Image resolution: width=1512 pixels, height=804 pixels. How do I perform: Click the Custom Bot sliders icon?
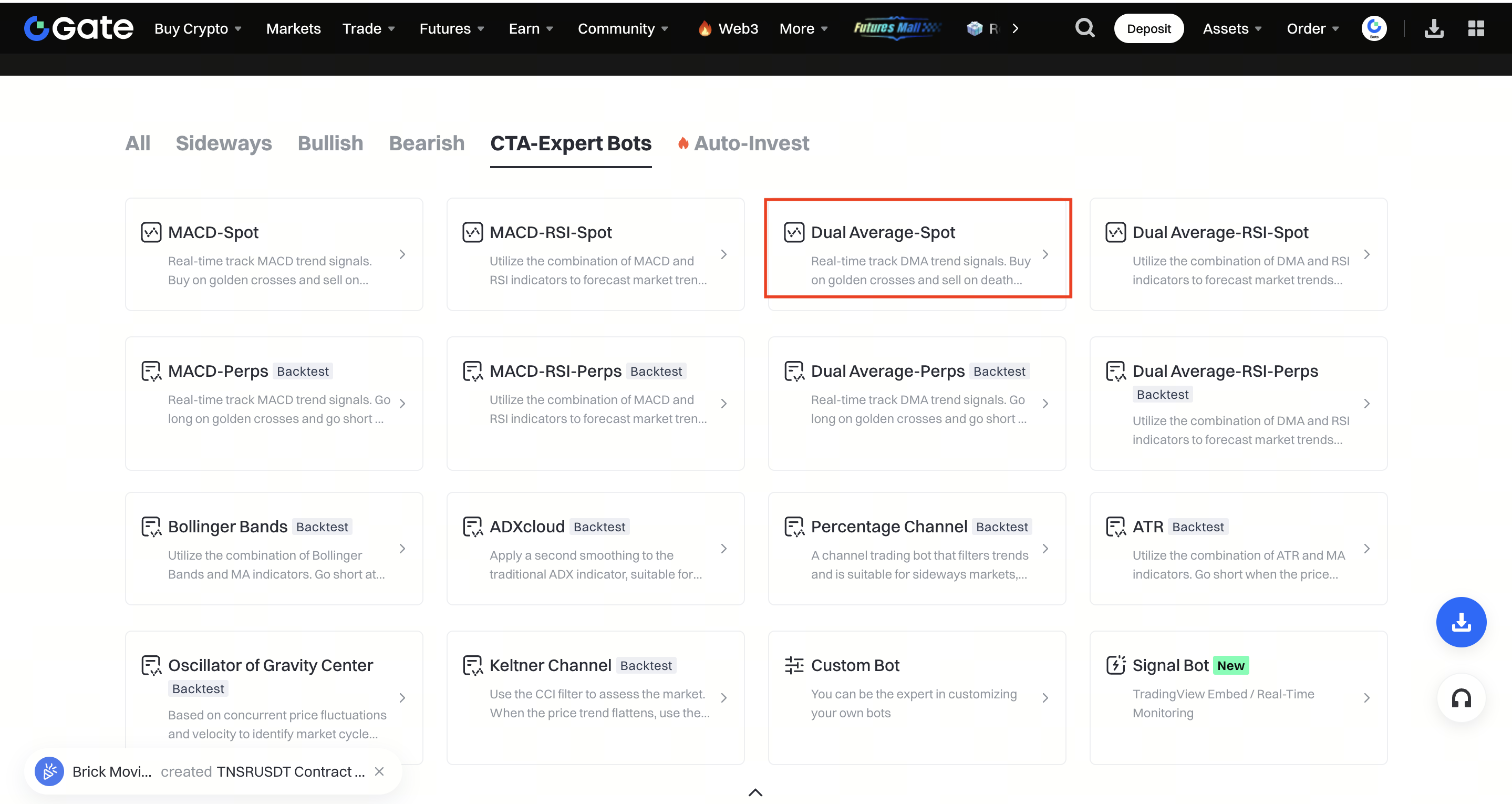coord(794,665)
